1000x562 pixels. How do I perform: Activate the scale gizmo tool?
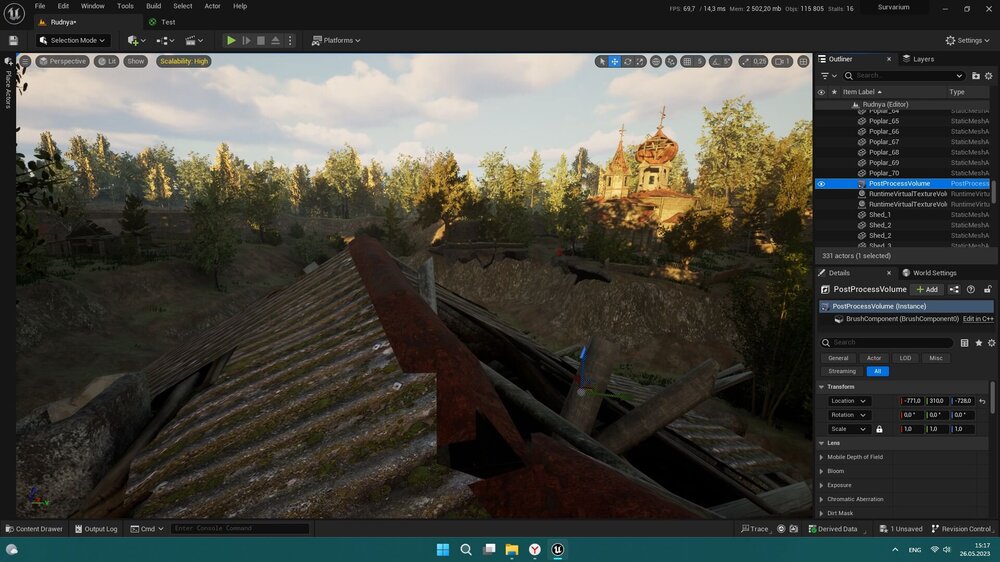[640, 61]
